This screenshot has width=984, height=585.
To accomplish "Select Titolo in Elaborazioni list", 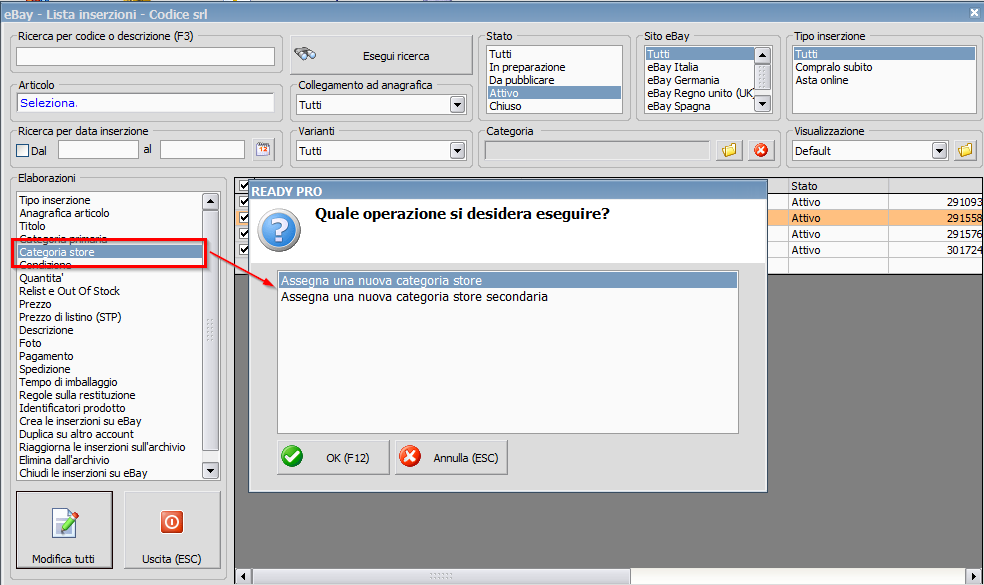I will (32, 226).
